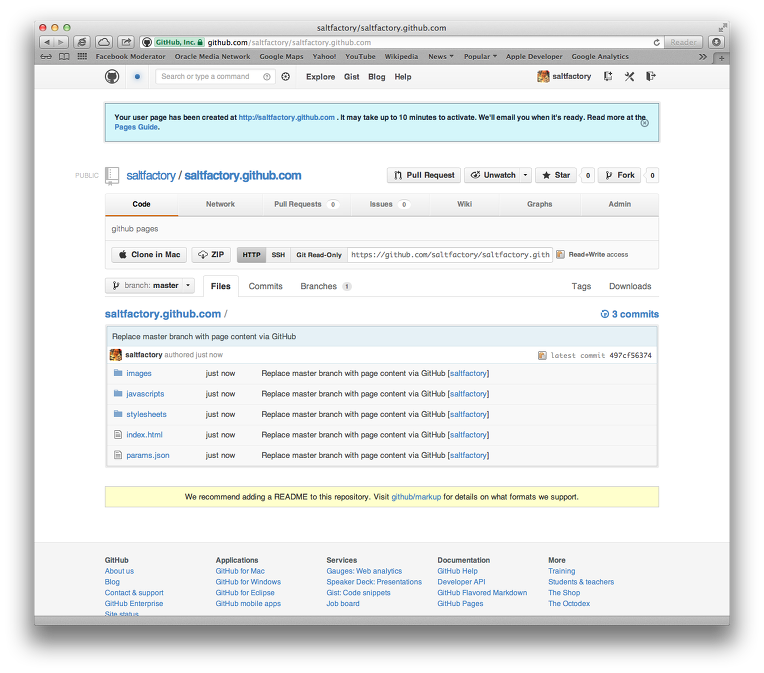Screen dimensions: 764x673
Task: Click the clone URL text field
Action: click(x=450, y=254)
